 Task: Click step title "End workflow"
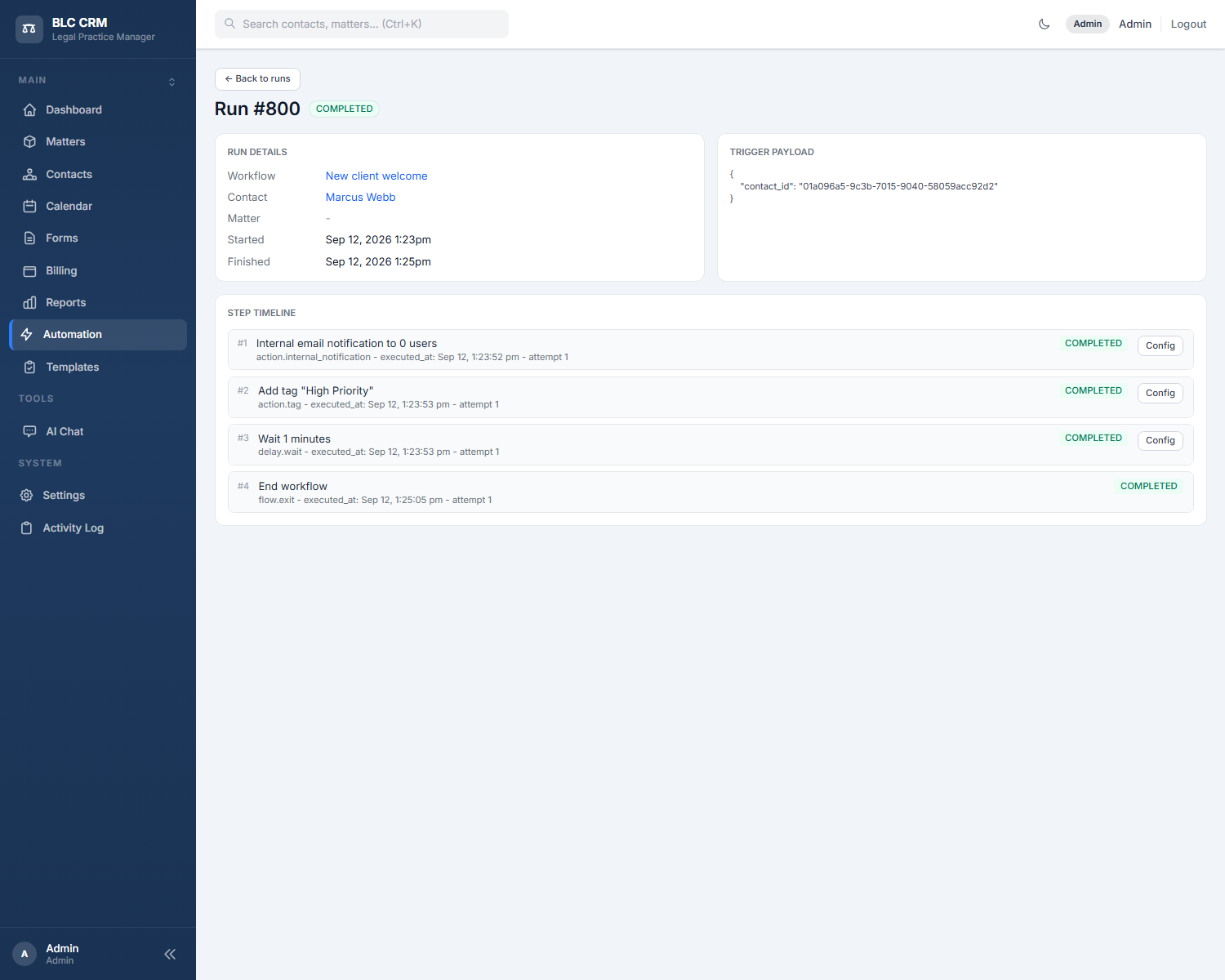(292, 486)
